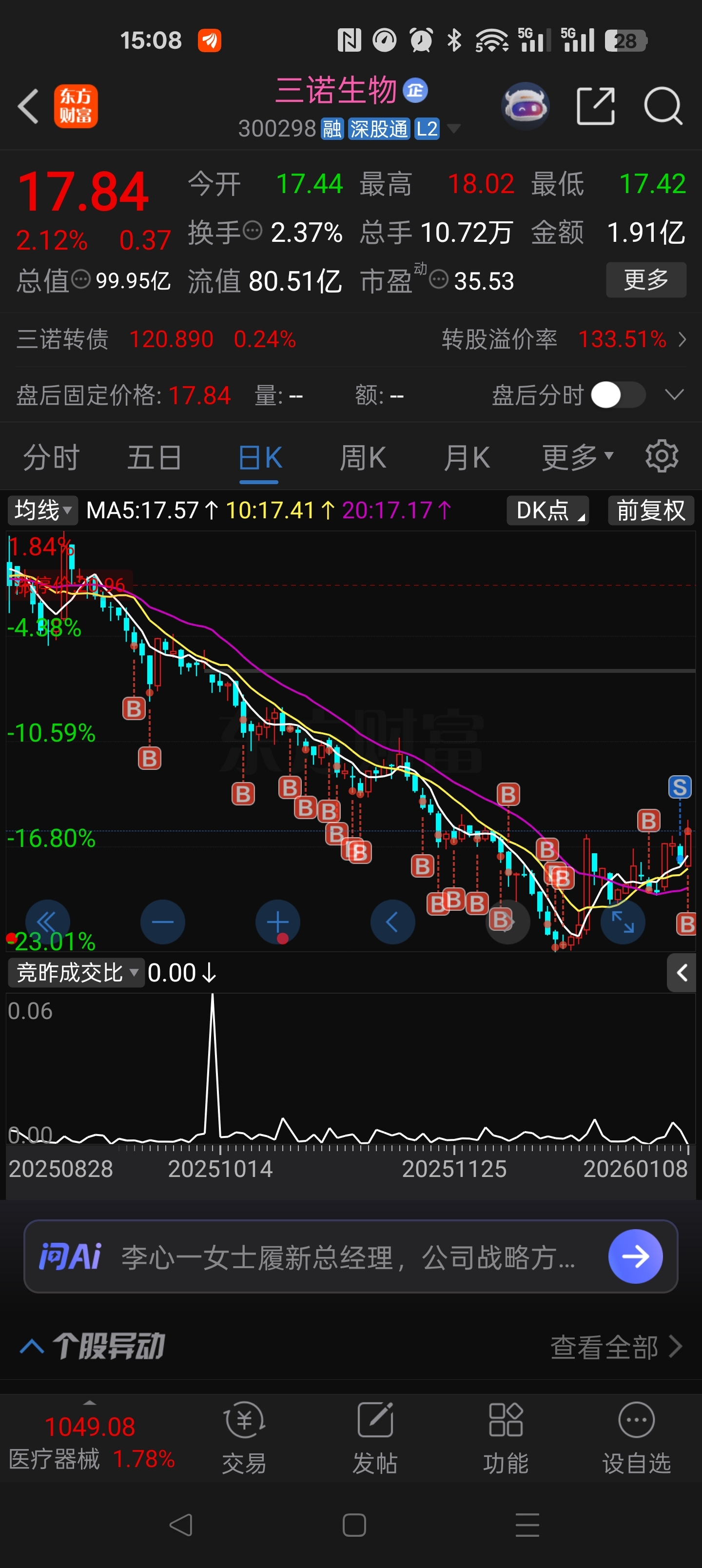The width and height of the screenshot is (702, 1568).
Task: Tap the Android back navigation button
Action: coord(181,1525)
